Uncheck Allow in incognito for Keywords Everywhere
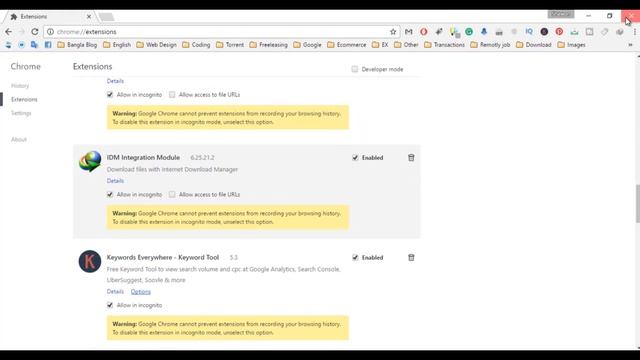The image size is (640, 360). (110, 305)
